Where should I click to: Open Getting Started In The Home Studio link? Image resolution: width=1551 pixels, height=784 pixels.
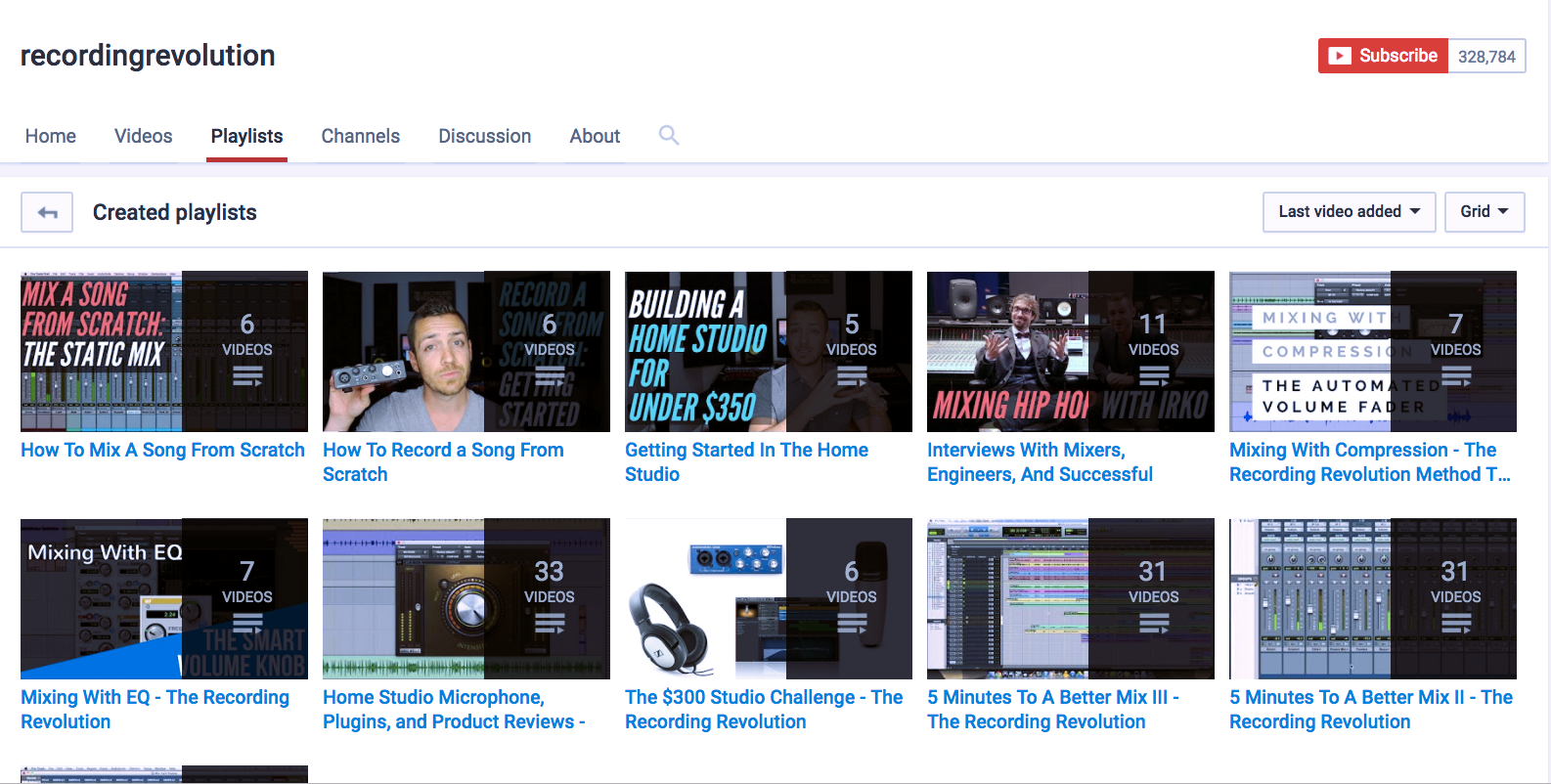click(x=746, y=461)
